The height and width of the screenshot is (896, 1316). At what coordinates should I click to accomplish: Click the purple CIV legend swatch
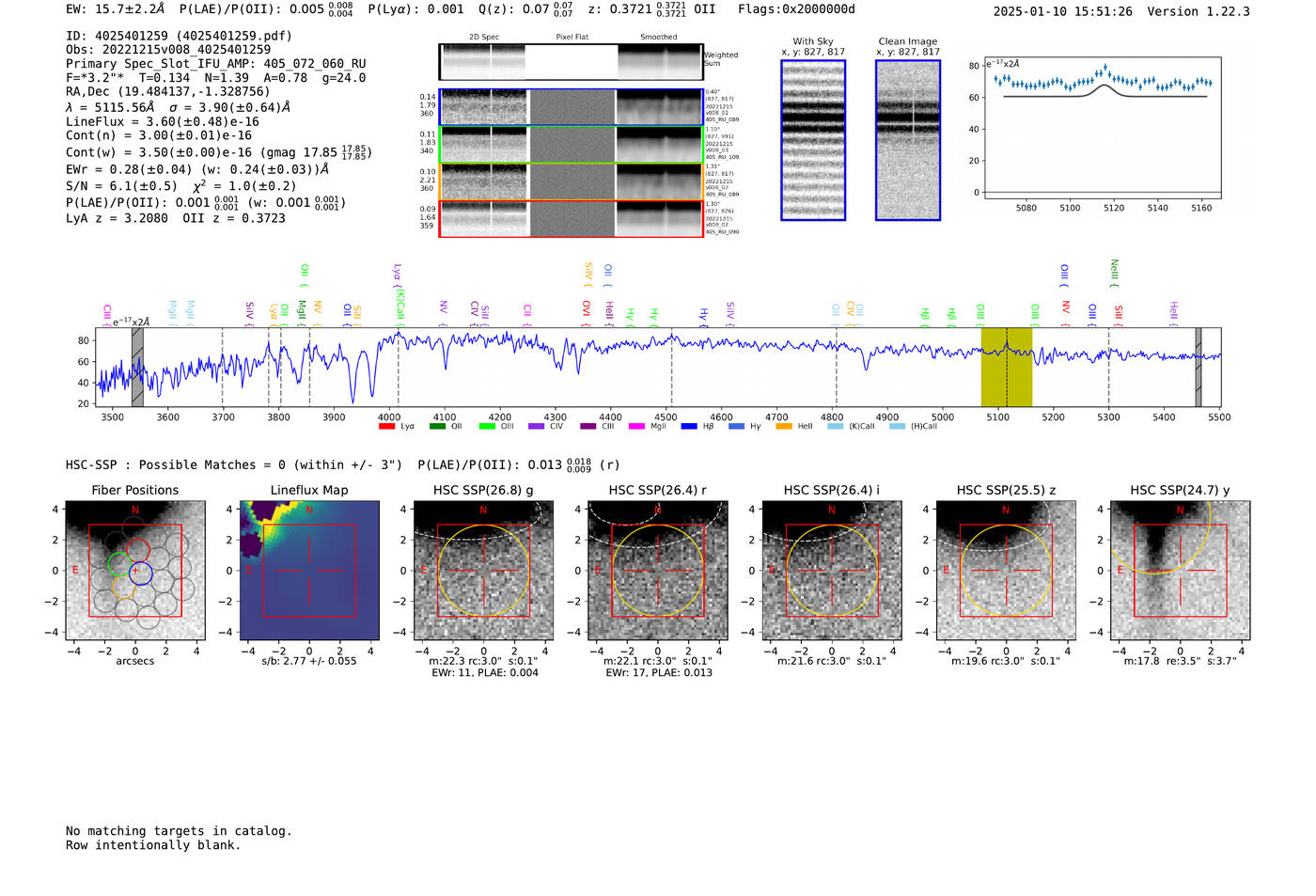(537, 426)
